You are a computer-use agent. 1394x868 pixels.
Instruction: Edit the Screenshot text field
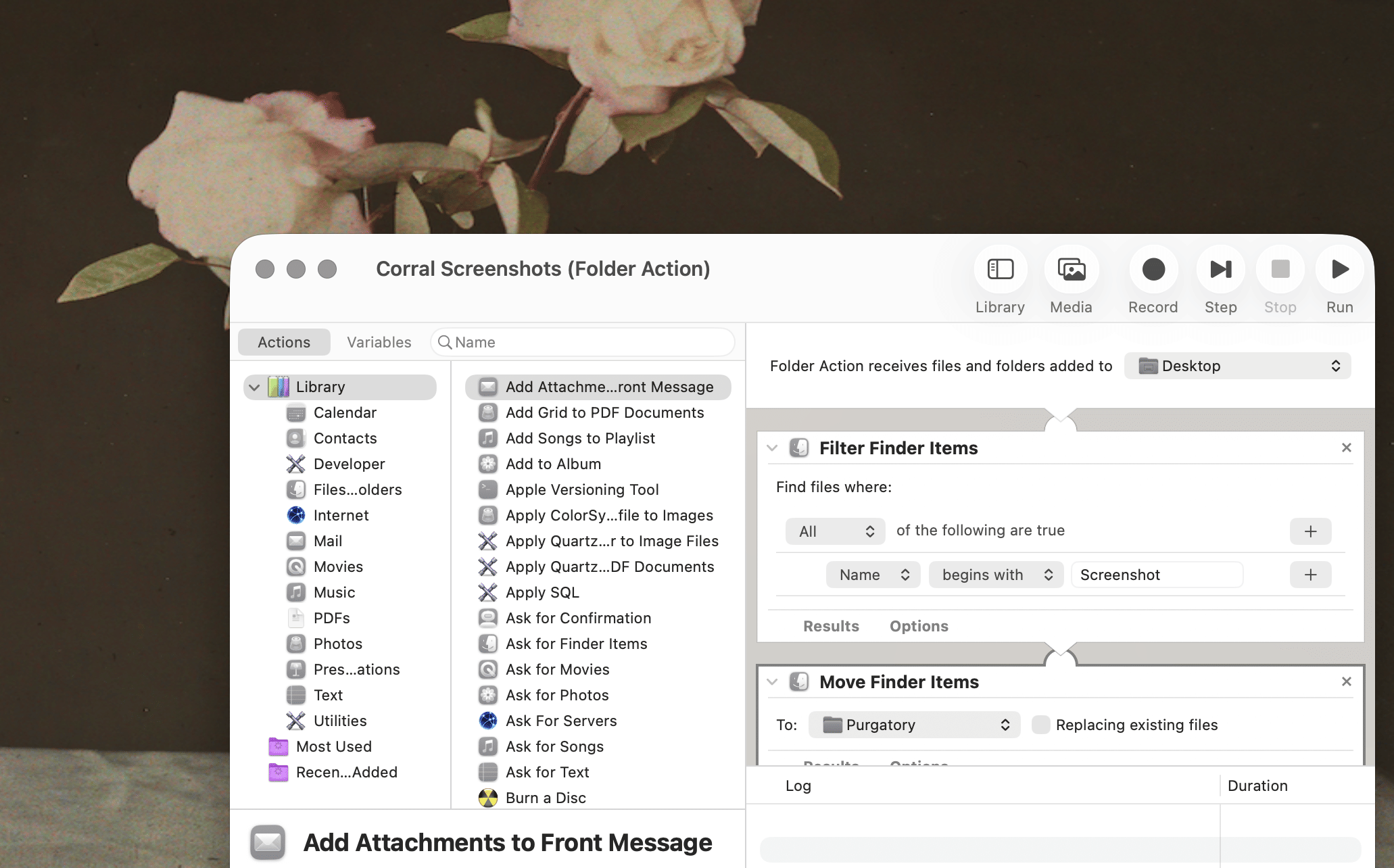(1157, 575)
